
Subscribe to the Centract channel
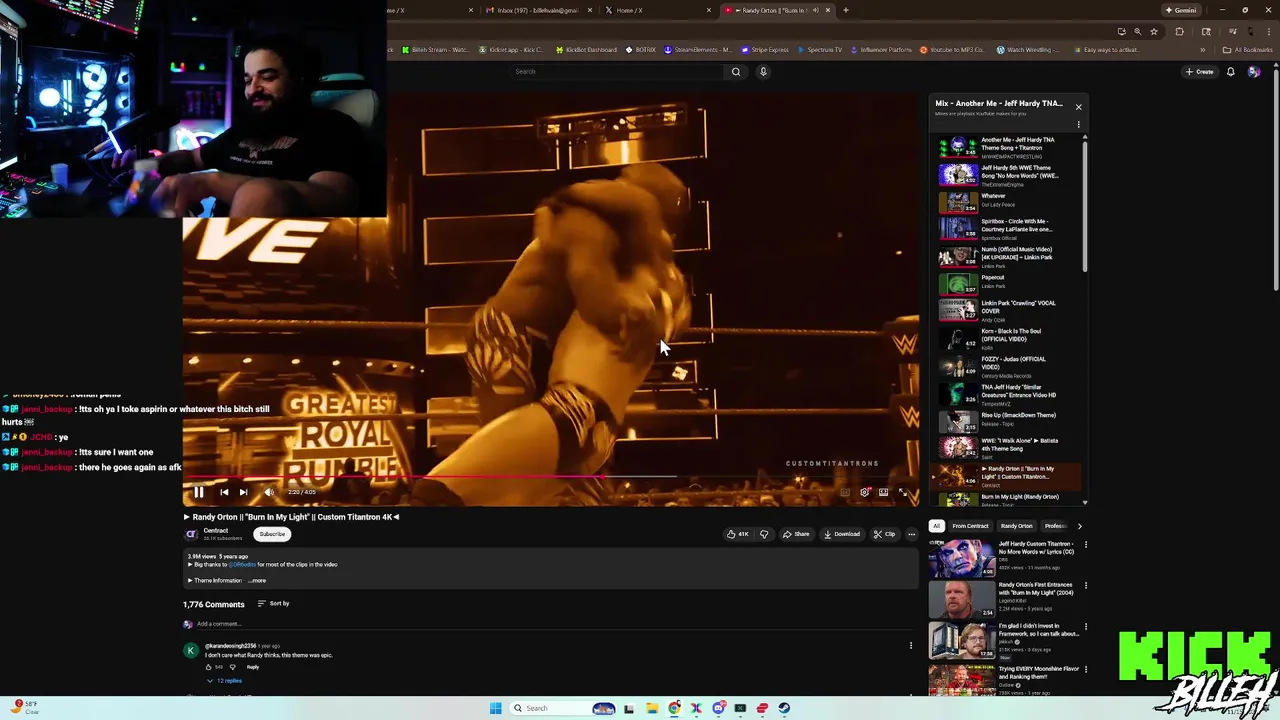pos(272,534)
